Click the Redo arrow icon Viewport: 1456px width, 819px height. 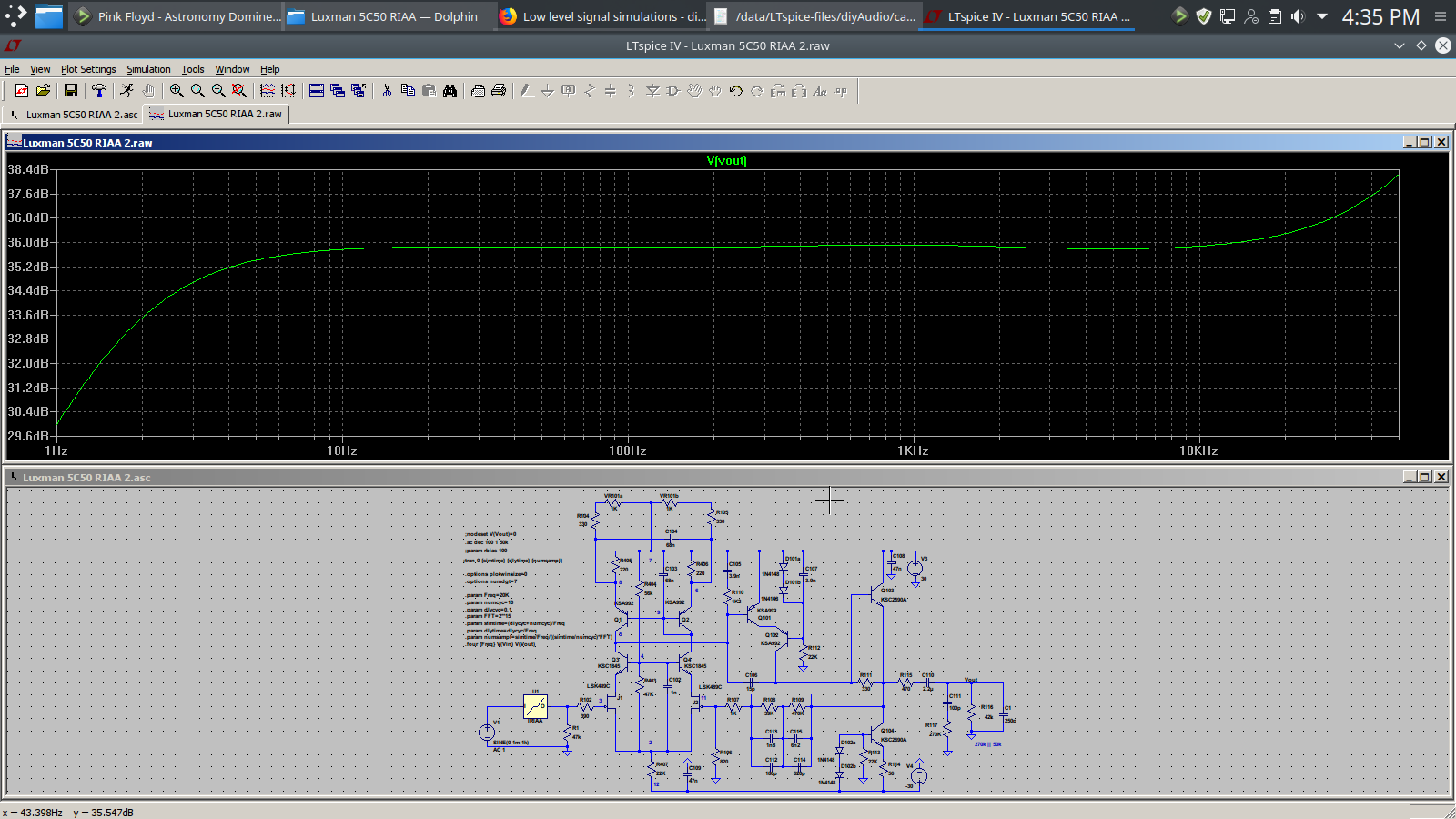coord(757,90)
